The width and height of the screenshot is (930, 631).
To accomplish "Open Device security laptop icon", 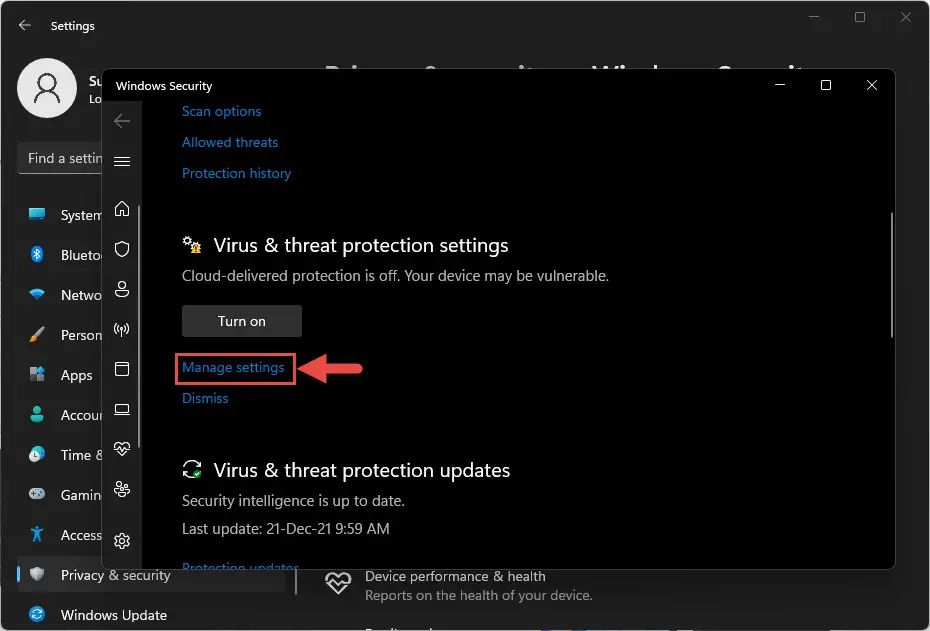I will [122, 409].
